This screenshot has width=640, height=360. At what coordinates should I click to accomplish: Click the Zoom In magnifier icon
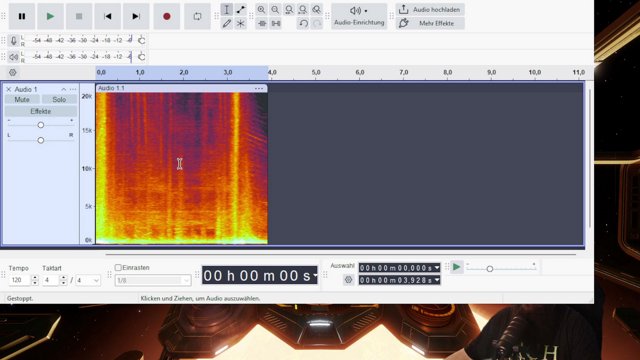(x=261, y=9)
